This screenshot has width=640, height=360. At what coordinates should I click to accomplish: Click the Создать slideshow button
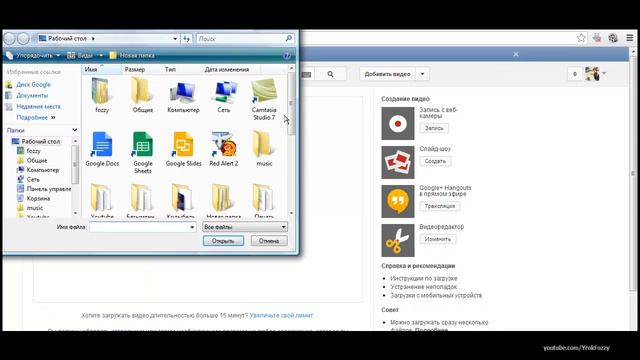point(435,161)
